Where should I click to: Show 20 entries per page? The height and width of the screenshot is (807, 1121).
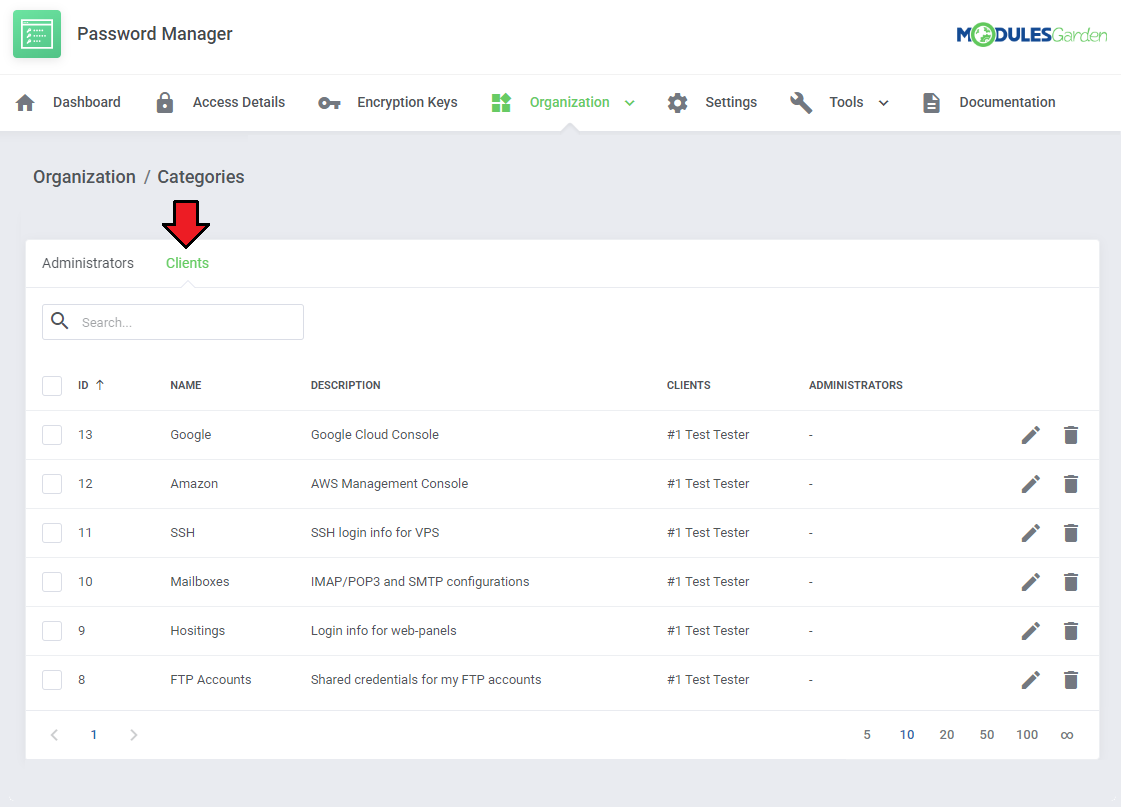click(947, 735)
